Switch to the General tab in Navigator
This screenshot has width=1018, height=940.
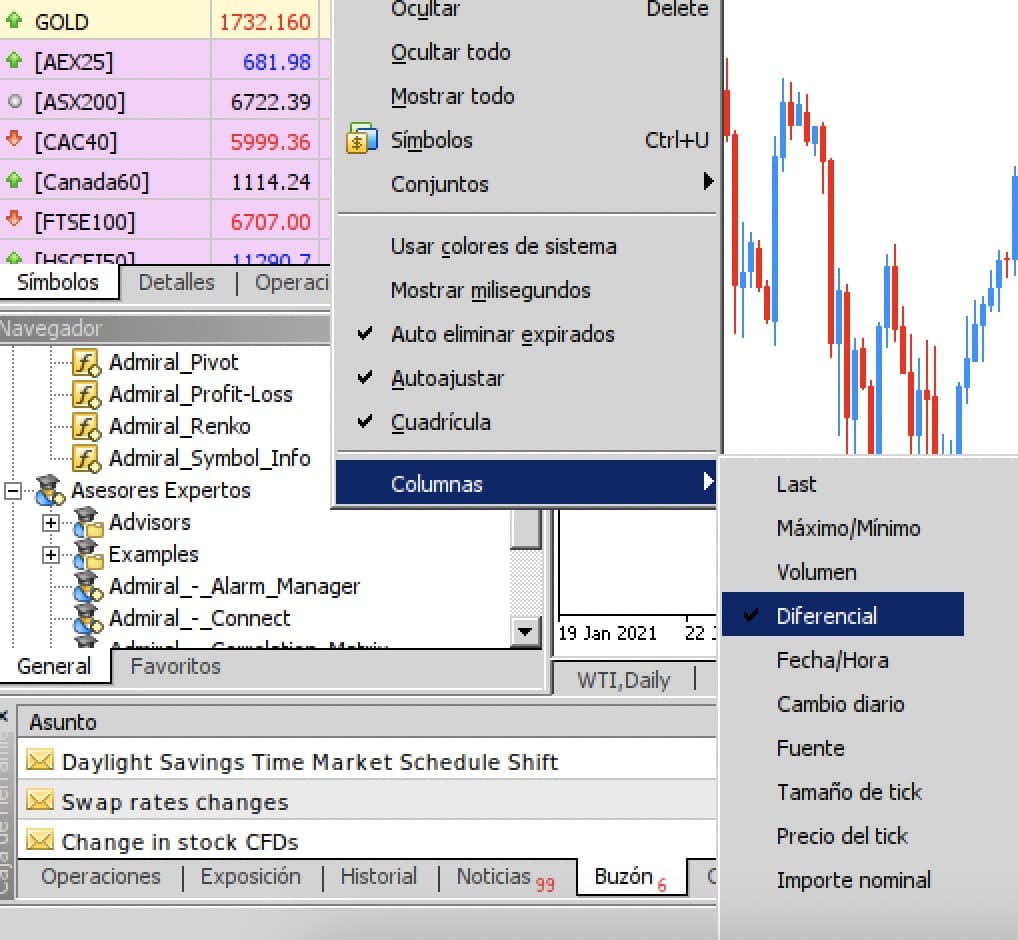pyautogui.click(x=54, y=666)
